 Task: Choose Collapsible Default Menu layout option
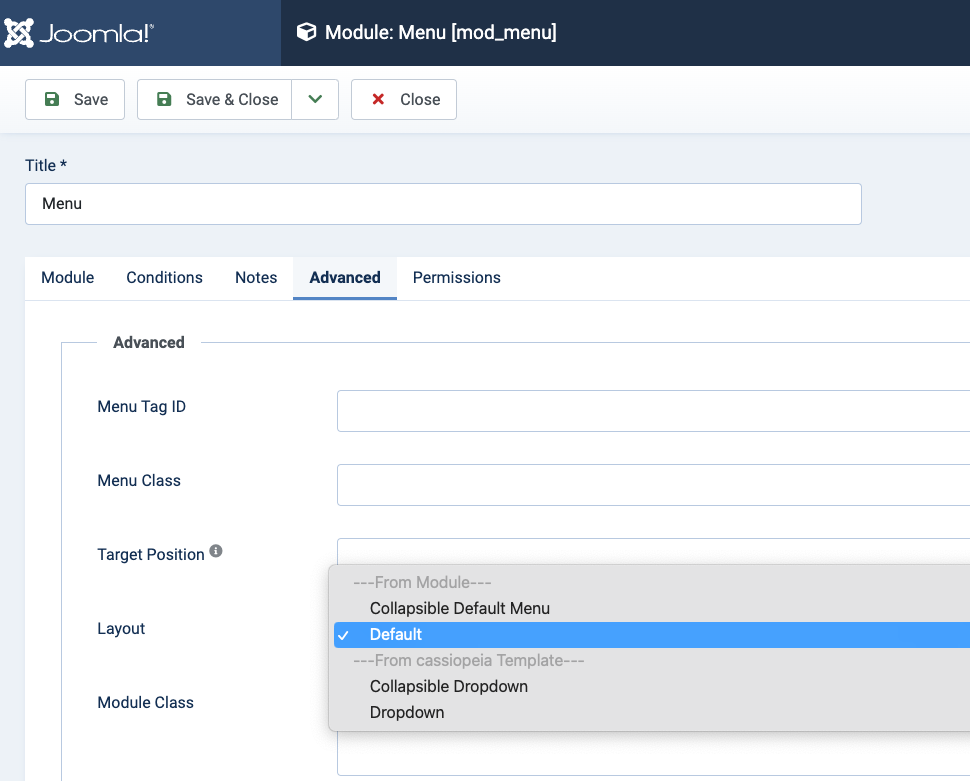[459, 608]
